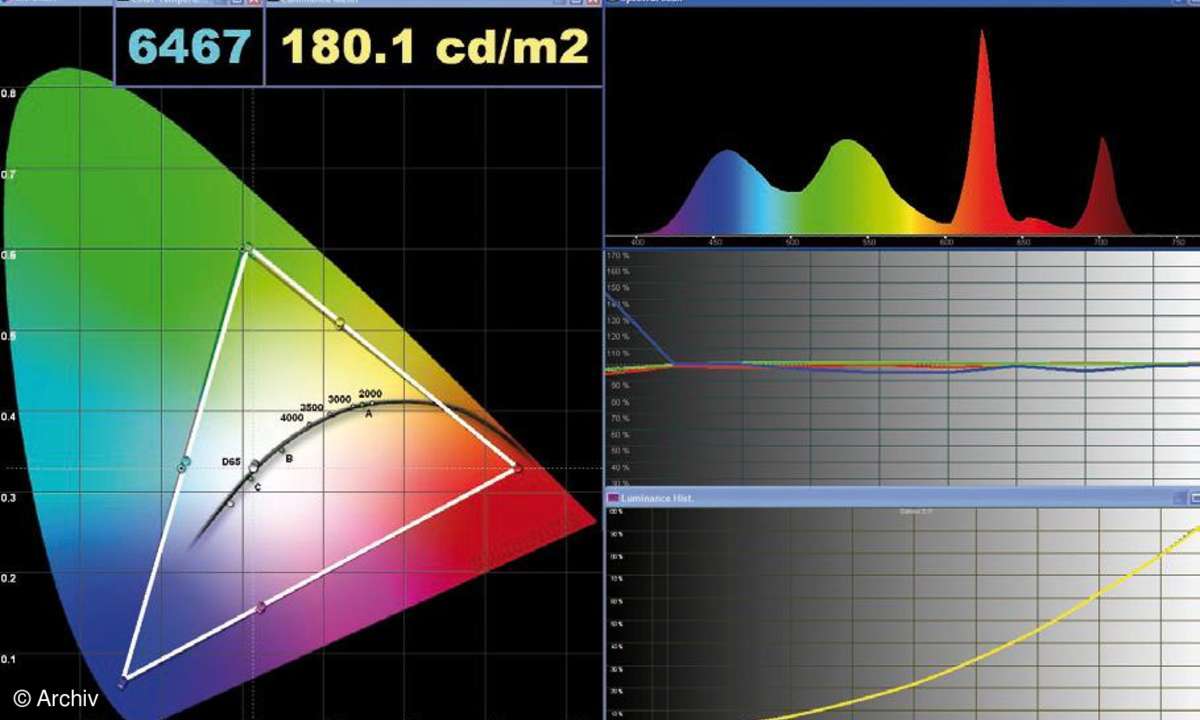Select the red primary point on CIE triangle

[517, 467]
